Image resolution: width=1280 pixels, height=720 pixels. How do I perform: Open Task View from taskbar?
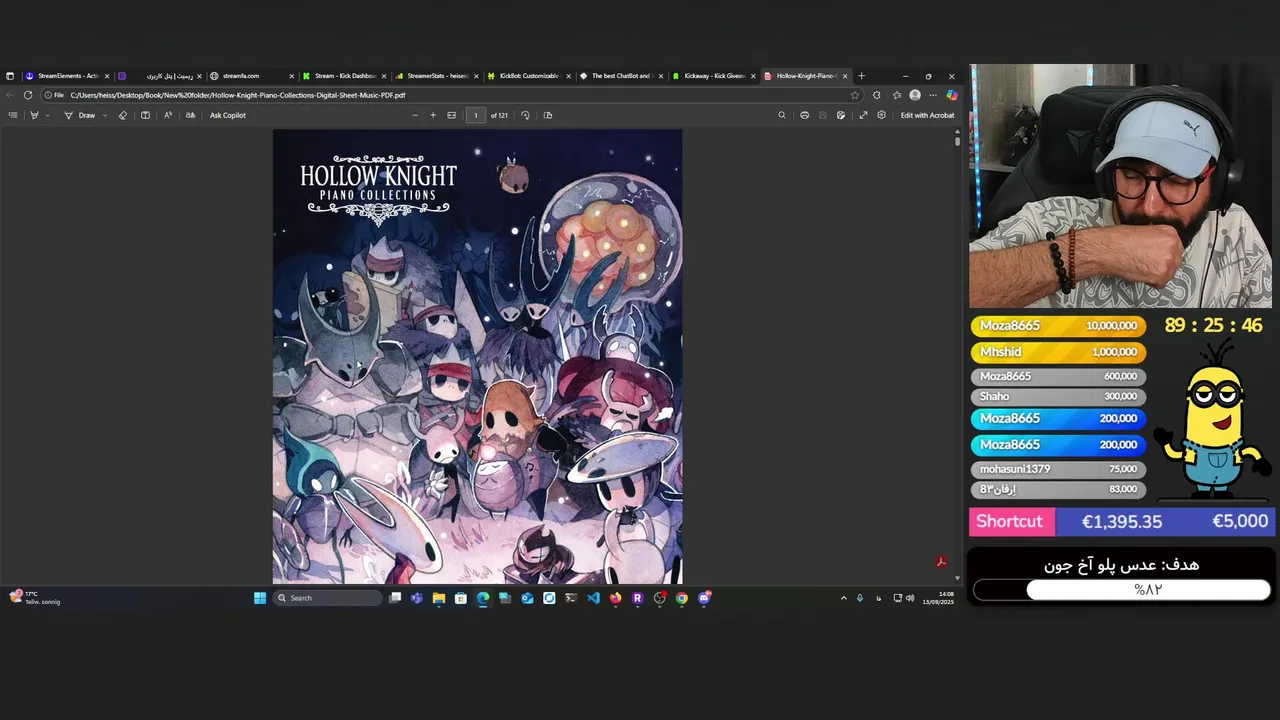pyautogui.click(x=395, y=598)
